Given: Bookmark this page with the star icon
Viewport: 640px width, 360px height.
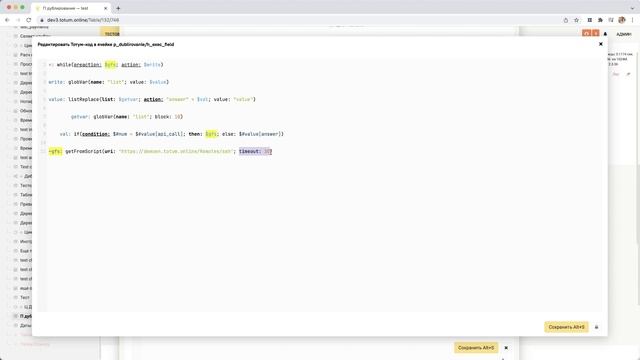Looking at the screenshot, I should [x=576, y=20].
